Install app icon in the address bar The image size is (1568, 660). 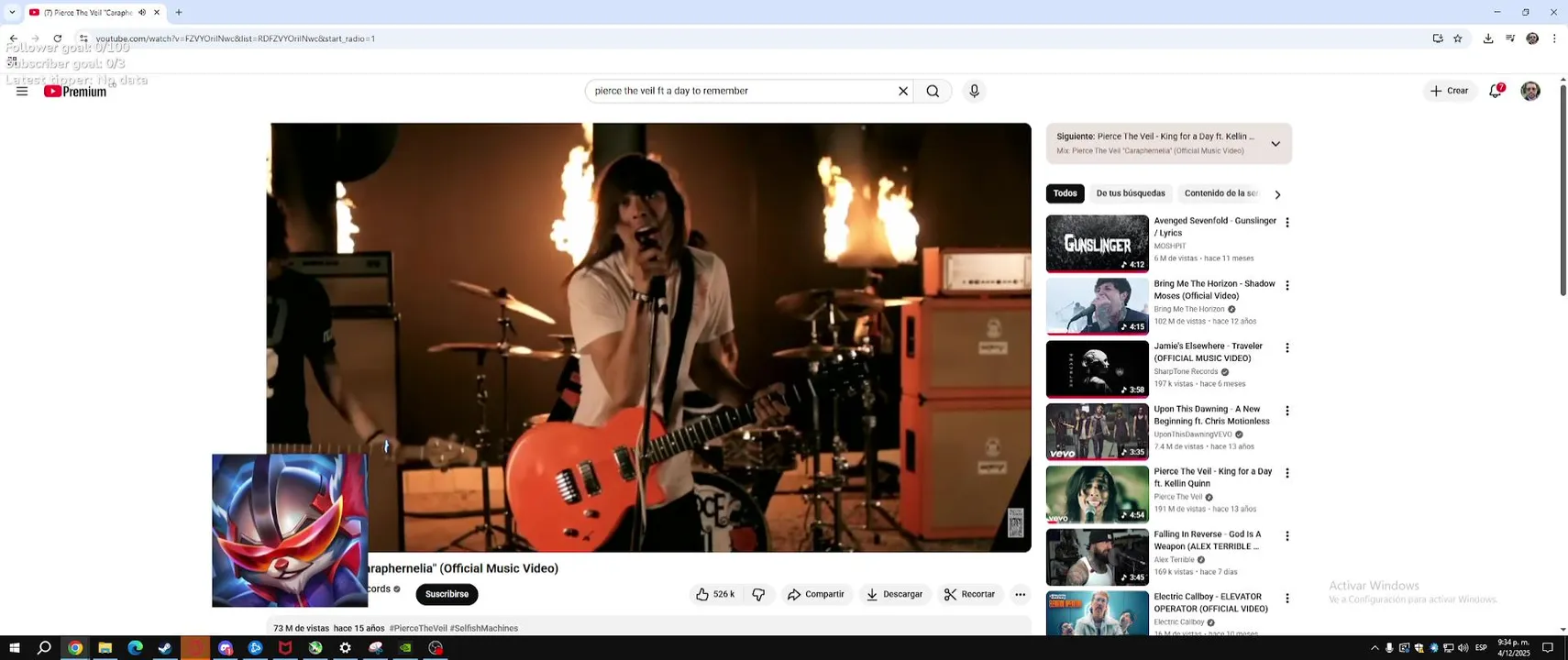tap(1438, 38)
